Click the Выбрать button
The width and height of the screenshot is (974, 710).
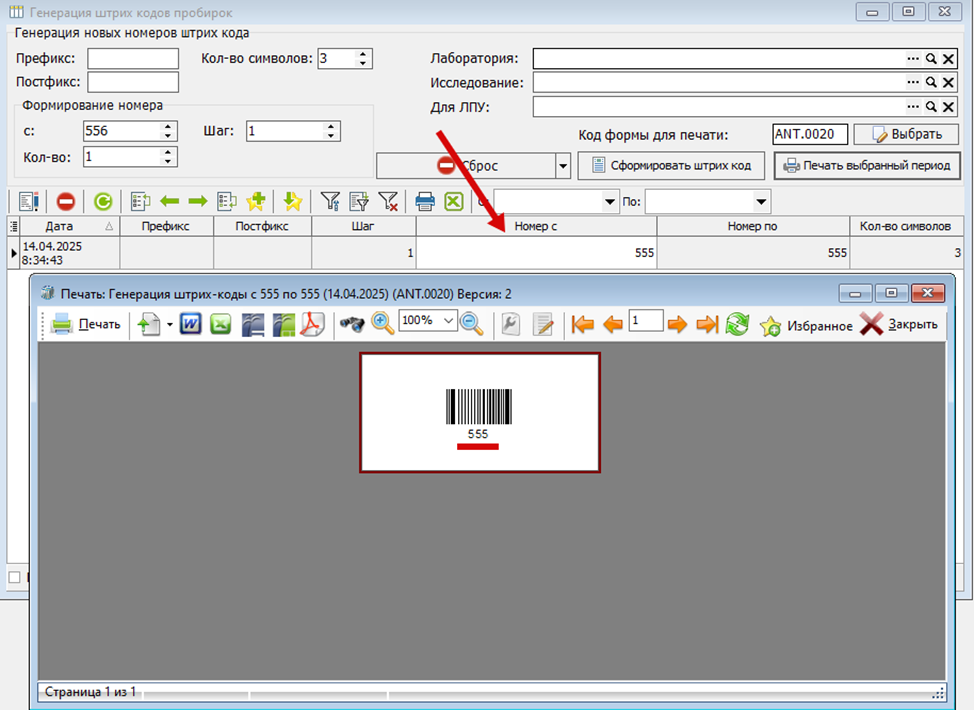pyautogui.click(x=906, y=134)
